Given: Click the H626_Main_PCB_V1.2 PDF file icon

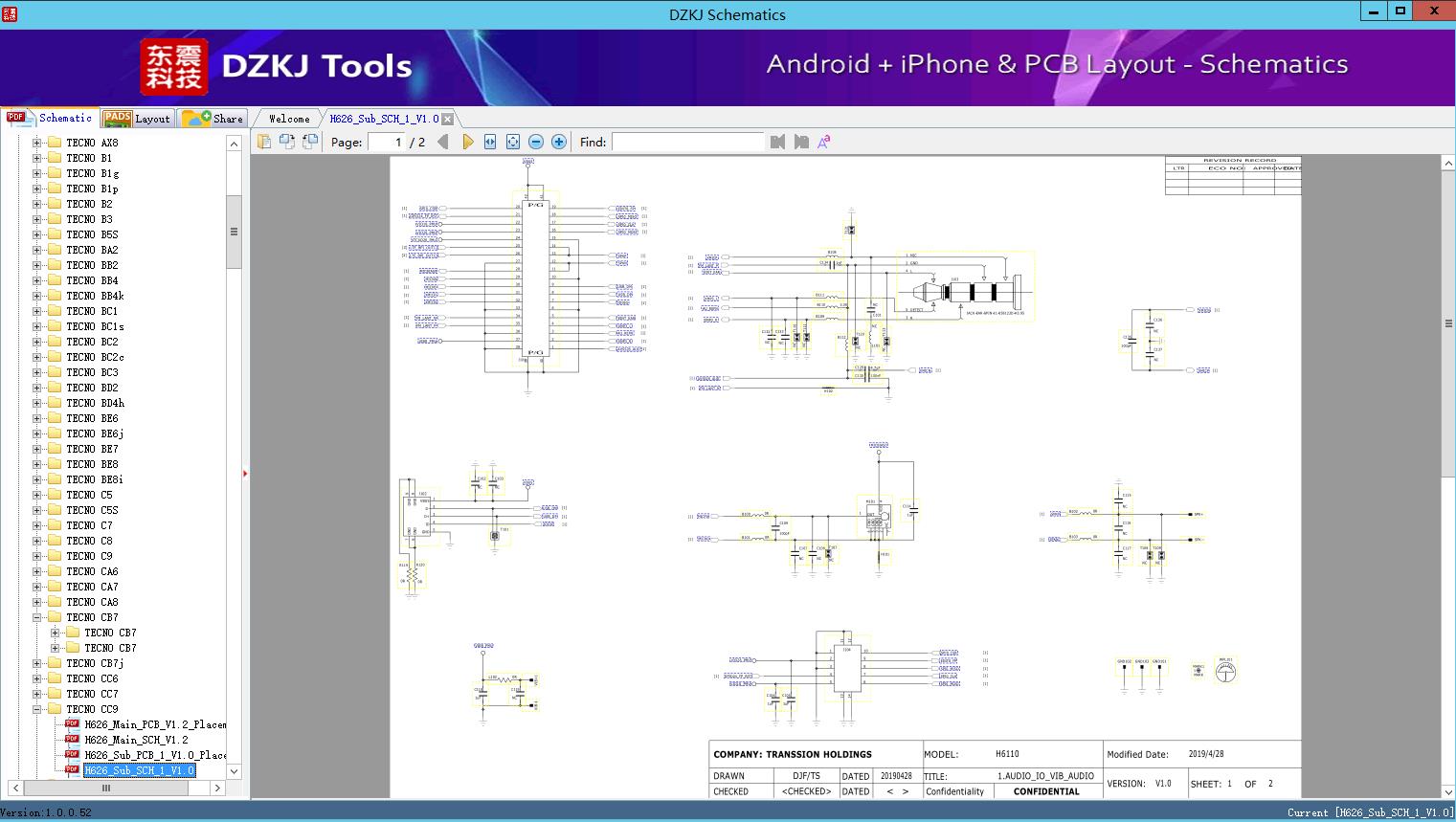Looking at the screenshot, I should 72,723.
